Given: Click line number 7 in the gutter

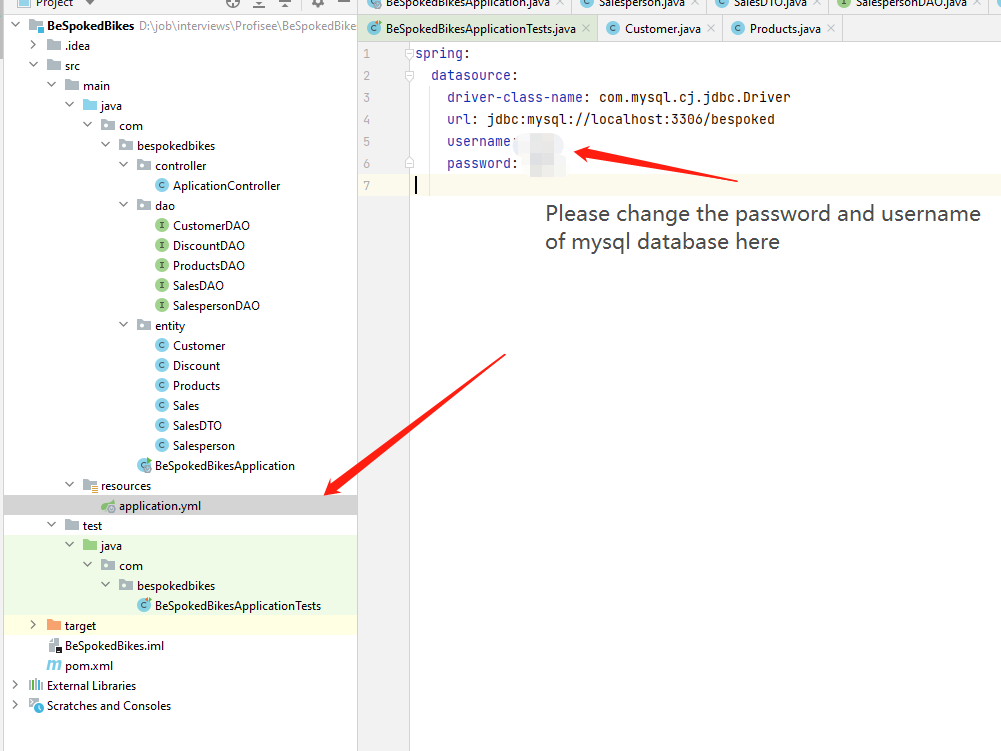Looking at the screenshot, I should pyautogui.click(x=366, y=186).
